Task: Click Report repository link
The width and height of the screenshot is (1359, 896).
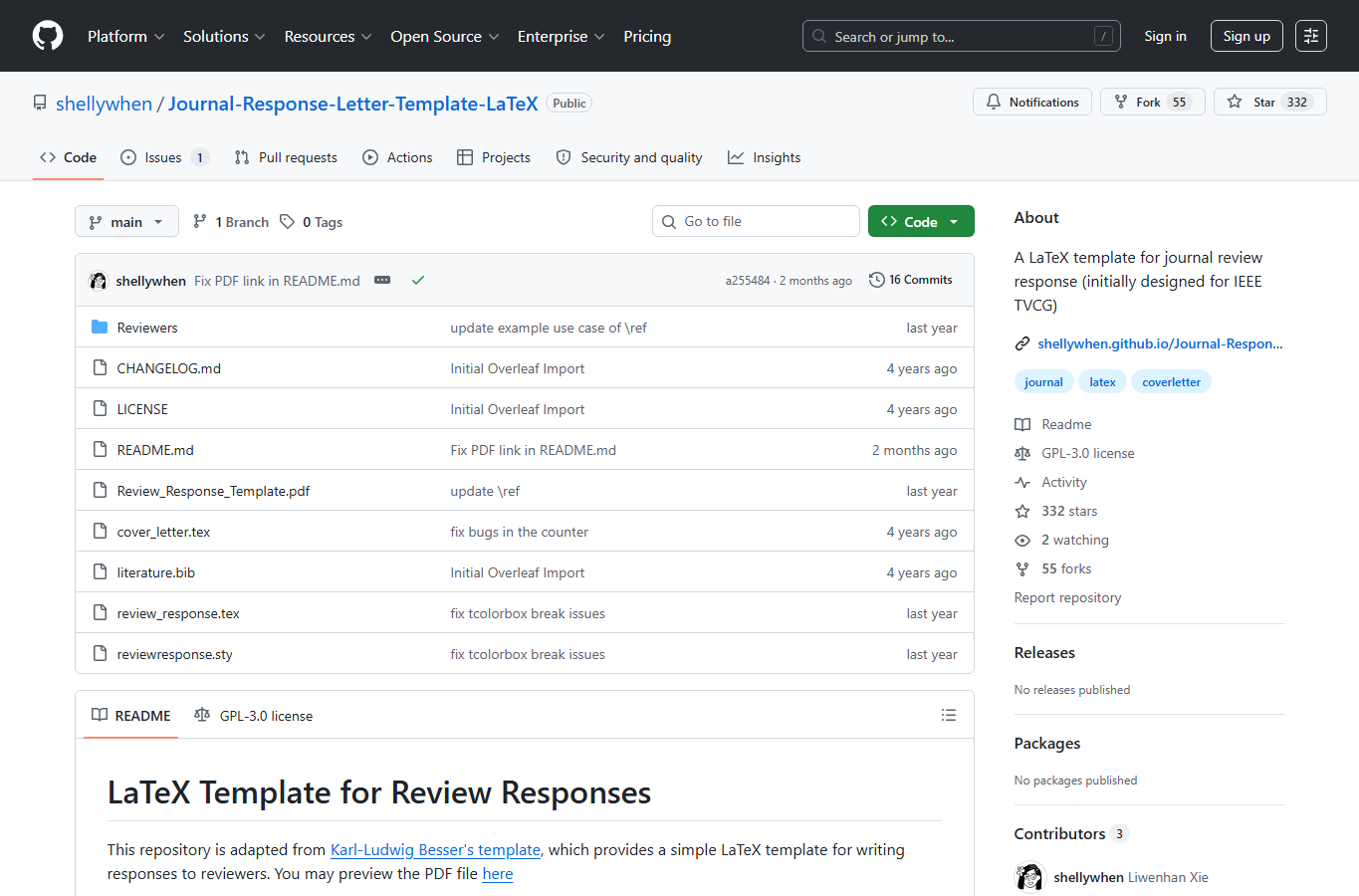Action: 1067,597
